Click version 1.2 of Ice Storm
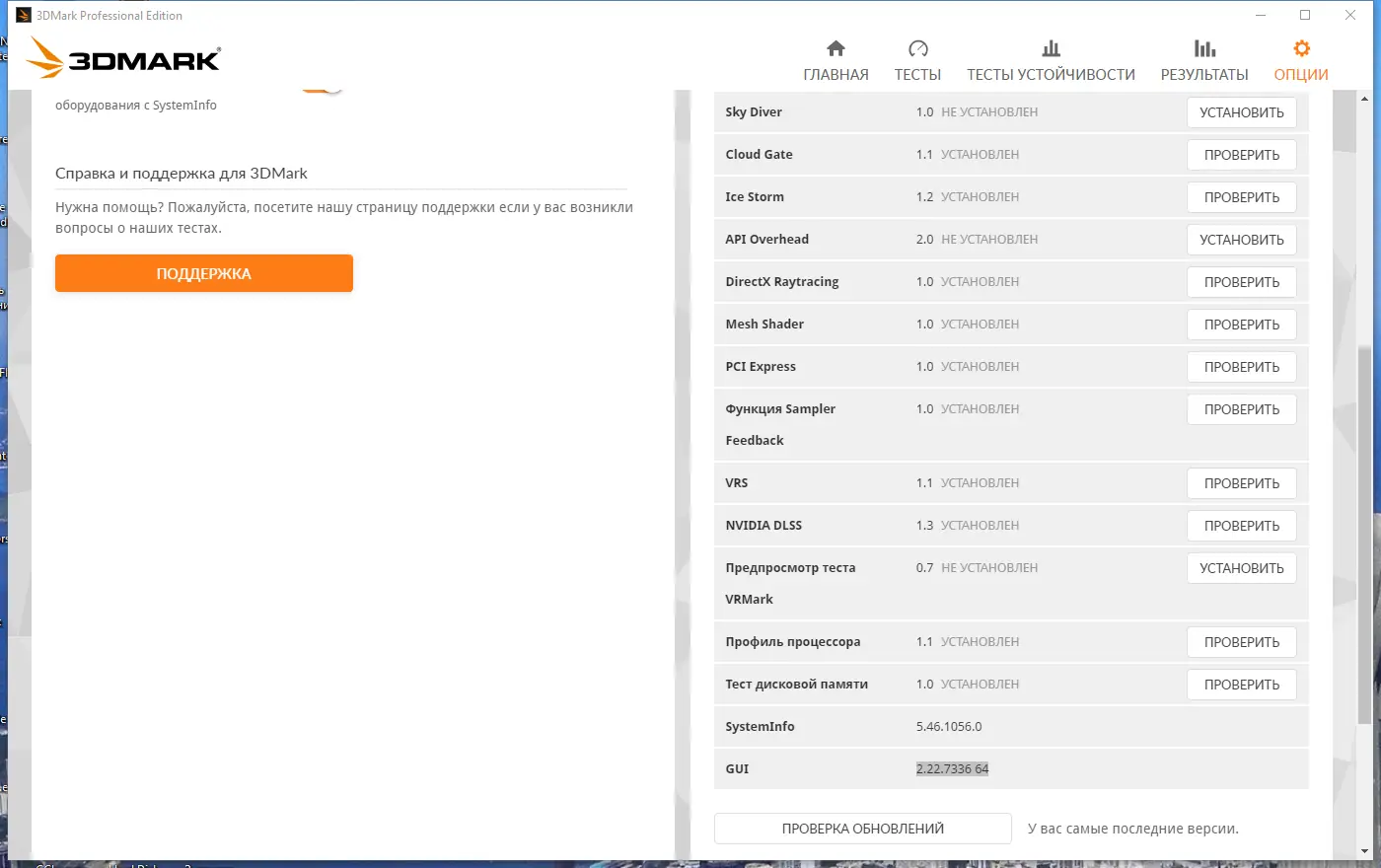Screen dimensions: 1381x868 click(x=924, y=197)
